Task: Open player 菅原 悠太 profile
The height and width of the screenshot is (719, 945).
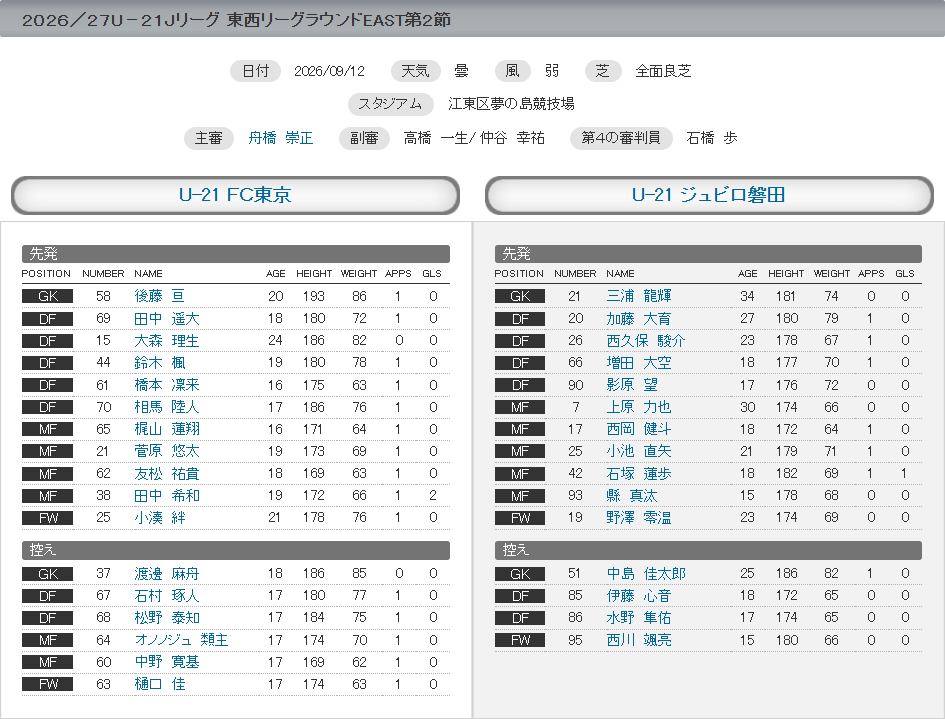Action: 166,451
